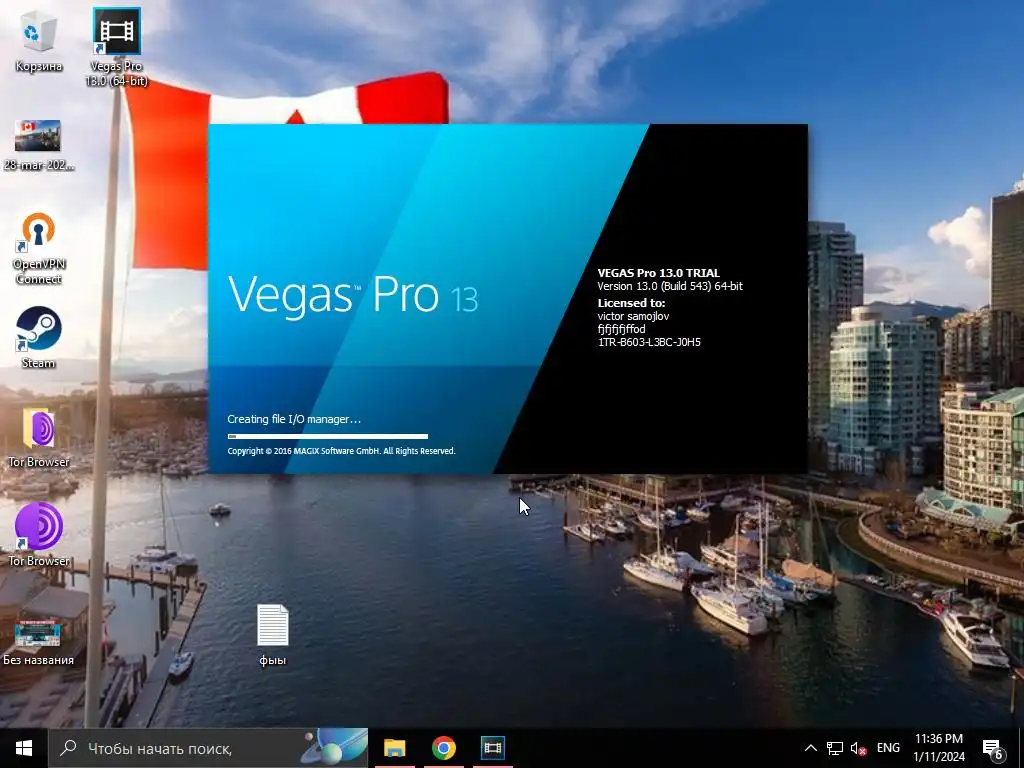Click the splash screen loading progress bar
1024x768 pixels.
pyautogui.click(x=328, y=436)
